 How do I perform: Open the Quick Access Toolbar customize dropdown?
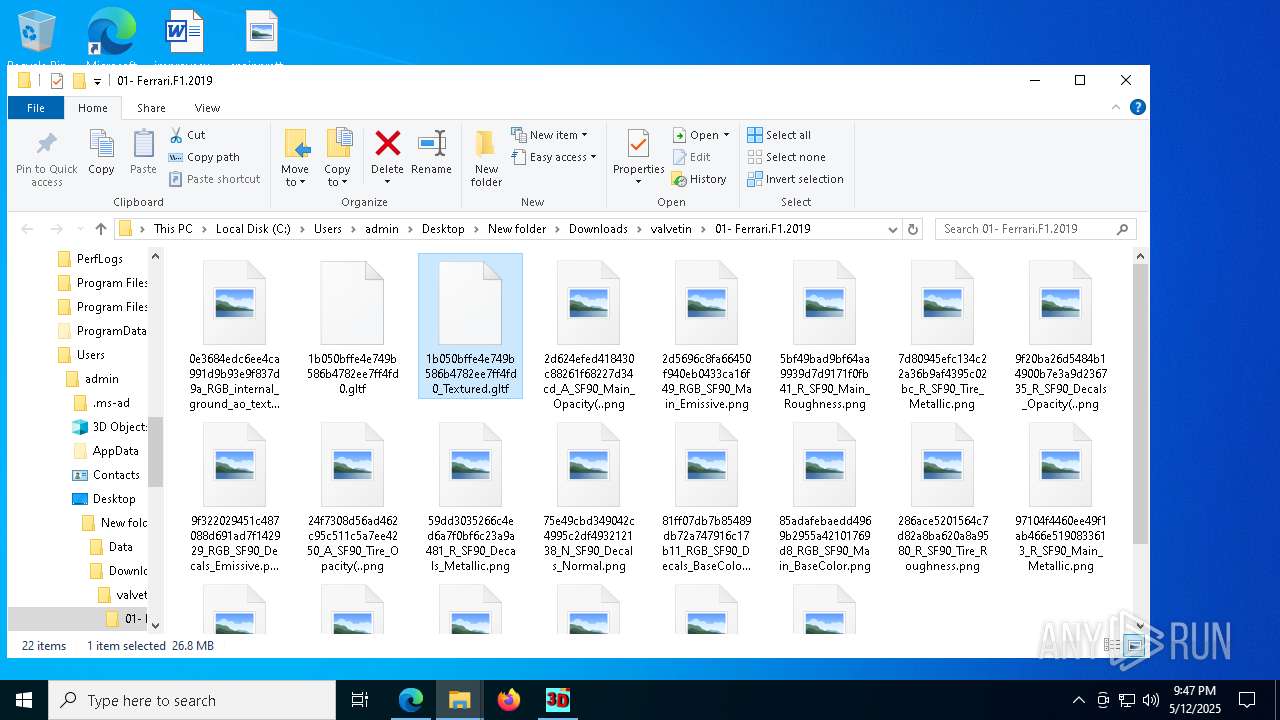(97, 81)
